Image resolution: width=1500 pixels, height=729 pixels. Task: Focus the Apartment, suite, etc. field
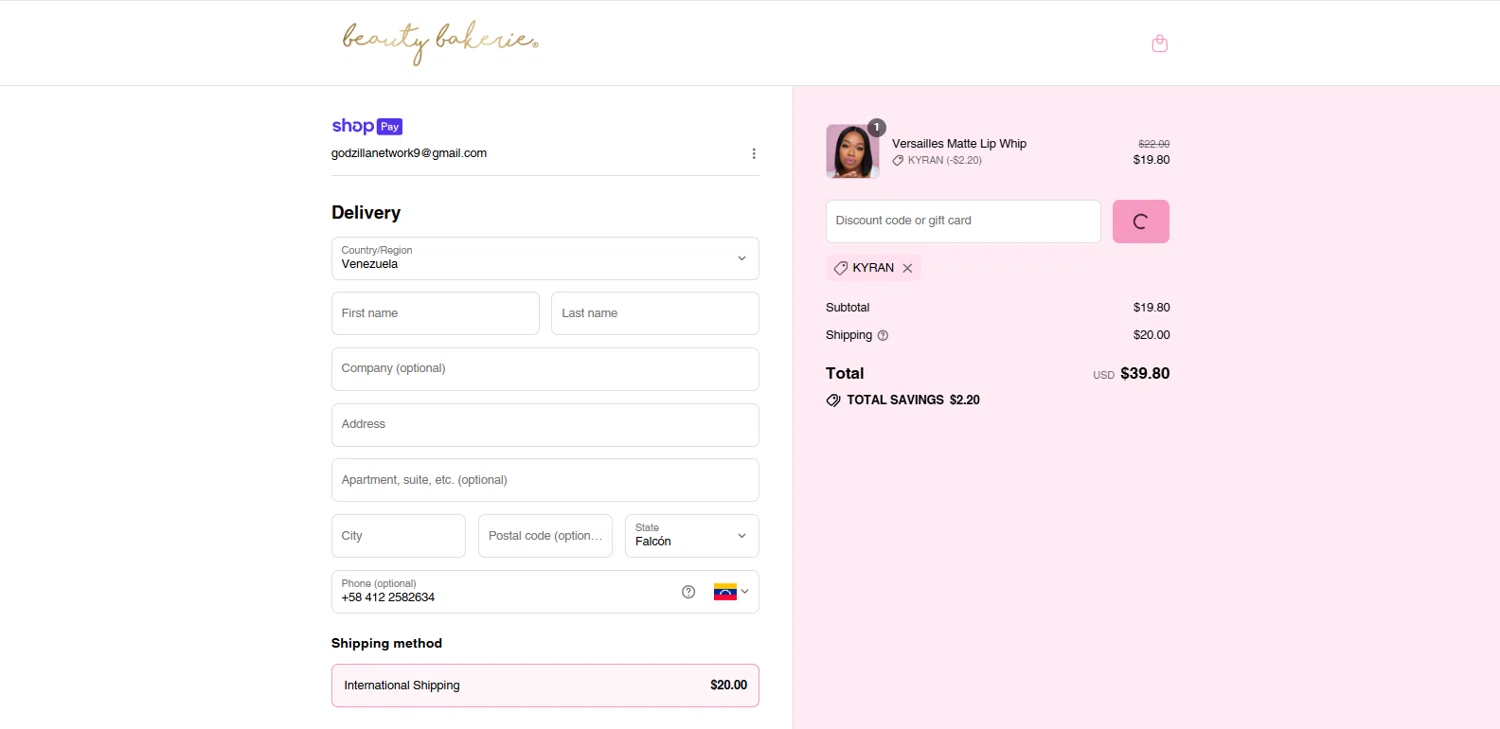click(x=545, y=480)
